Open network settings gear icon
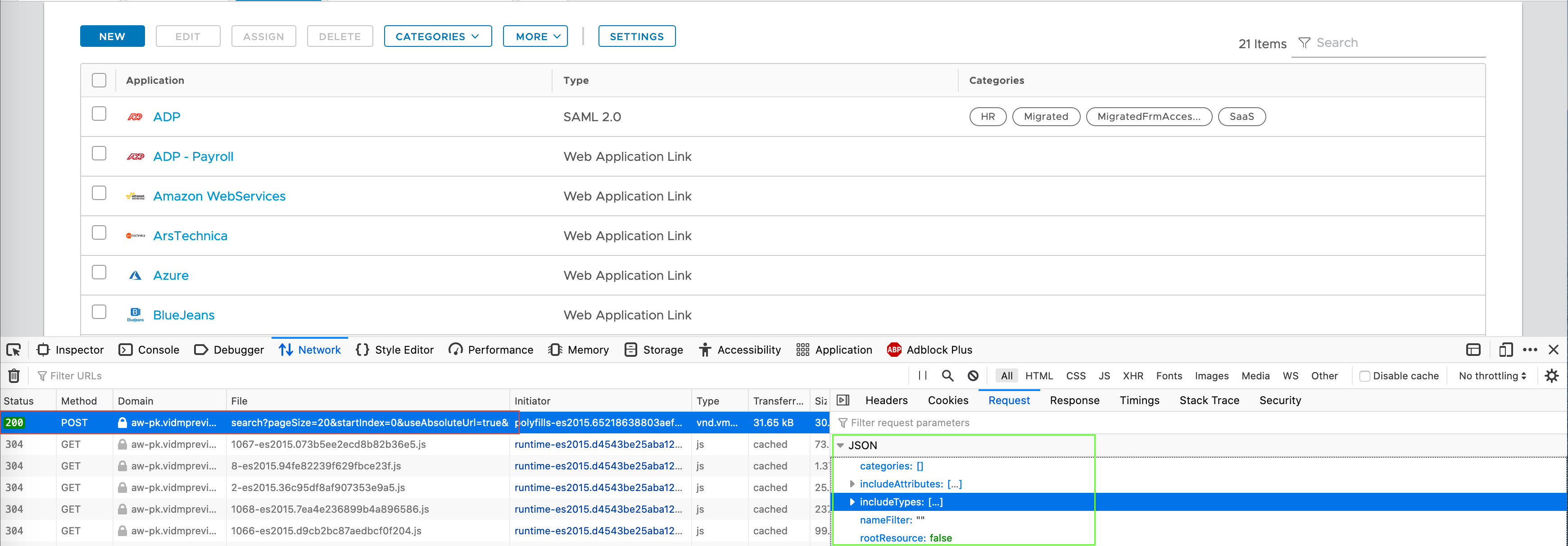This screenshot has width=1568, height=546. (x=1552, y=376)
